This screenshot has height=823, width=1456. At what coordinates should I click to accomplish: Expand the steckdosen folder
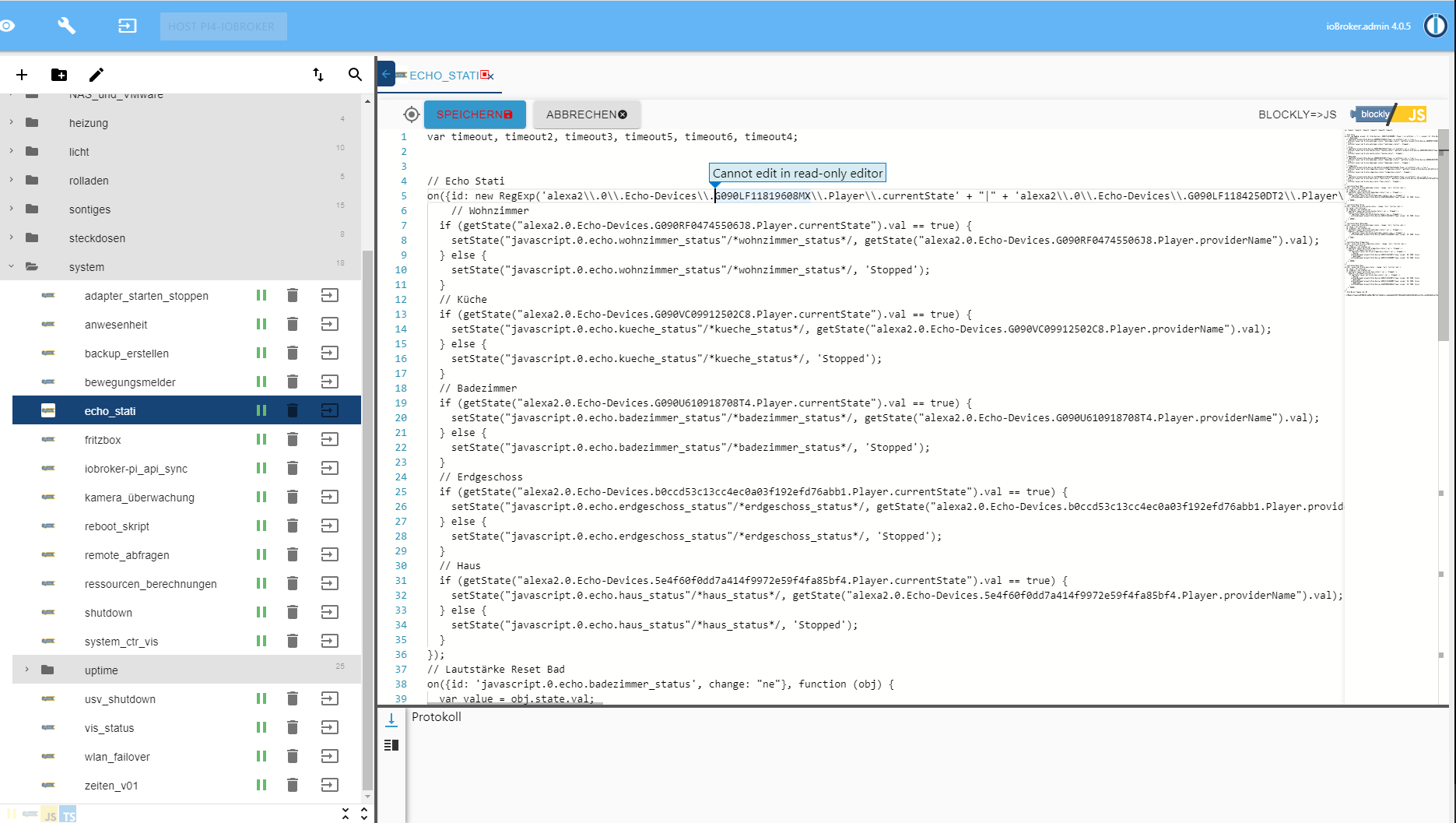[x=11, y=237]
